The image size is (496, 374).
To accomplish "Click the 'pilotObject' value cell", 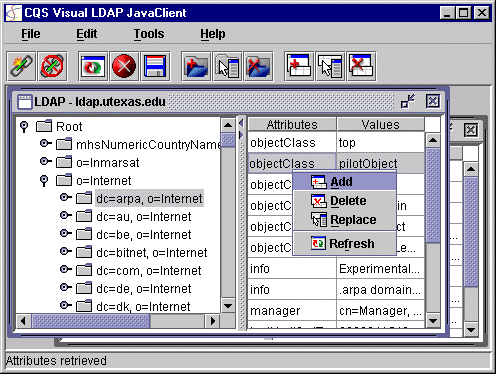I will pyautogui.click(x=380, y=164).
